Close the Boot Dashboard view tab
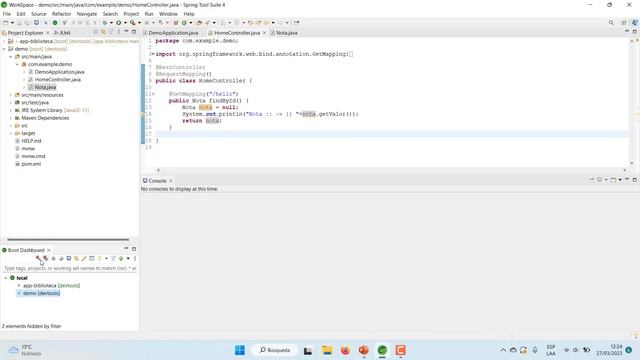 click(49, 250)
